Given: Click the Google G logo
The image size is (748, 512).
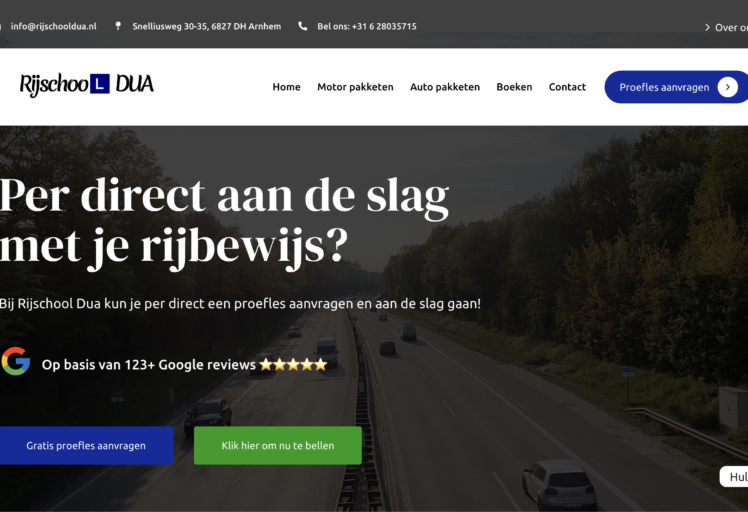Looking at the screenshot, I should coord(16,361).
